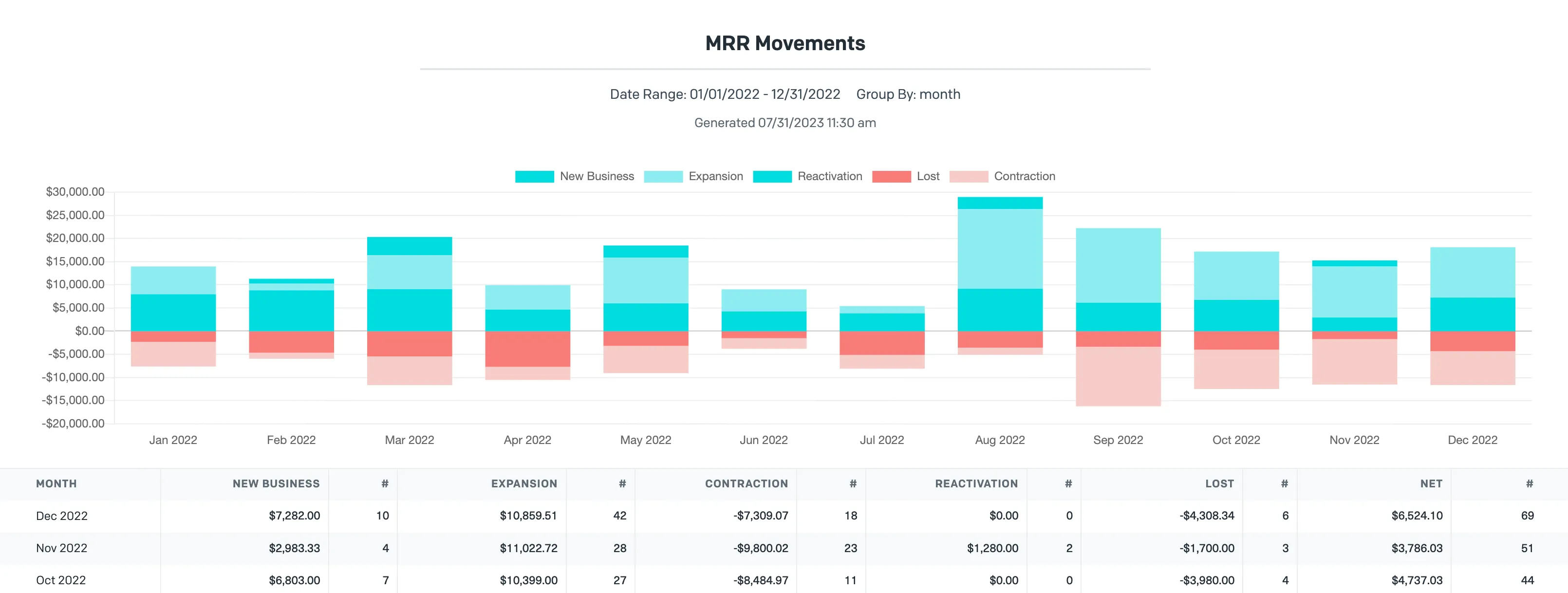Click the $7,282.00 new business cell
1568x593 pixels.
tap(294, 516)
